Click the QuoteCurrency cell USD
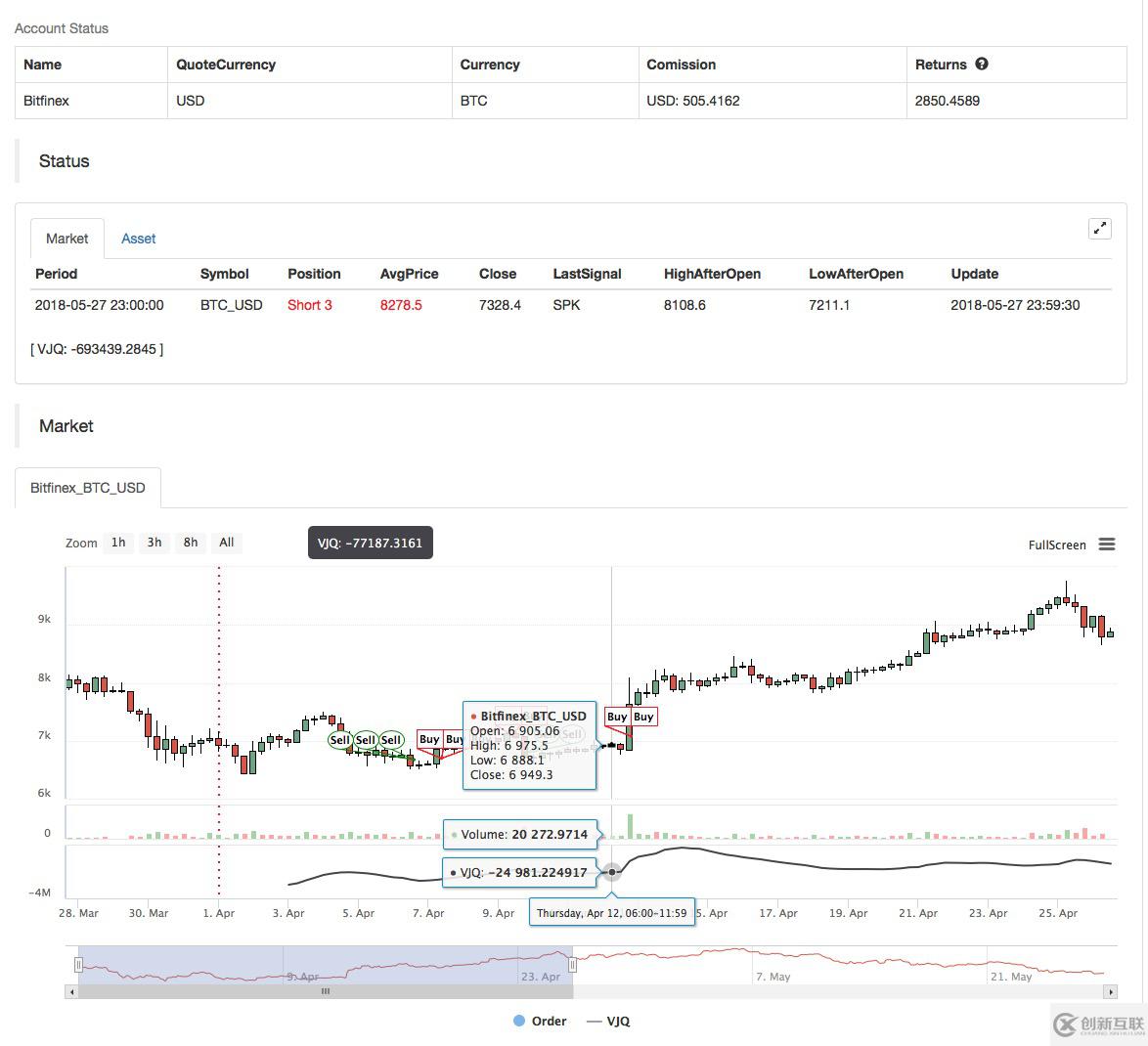Image resolution: width=1148 pixels, height=1046 pixels. pyautogui.click(x=191, y=101)
